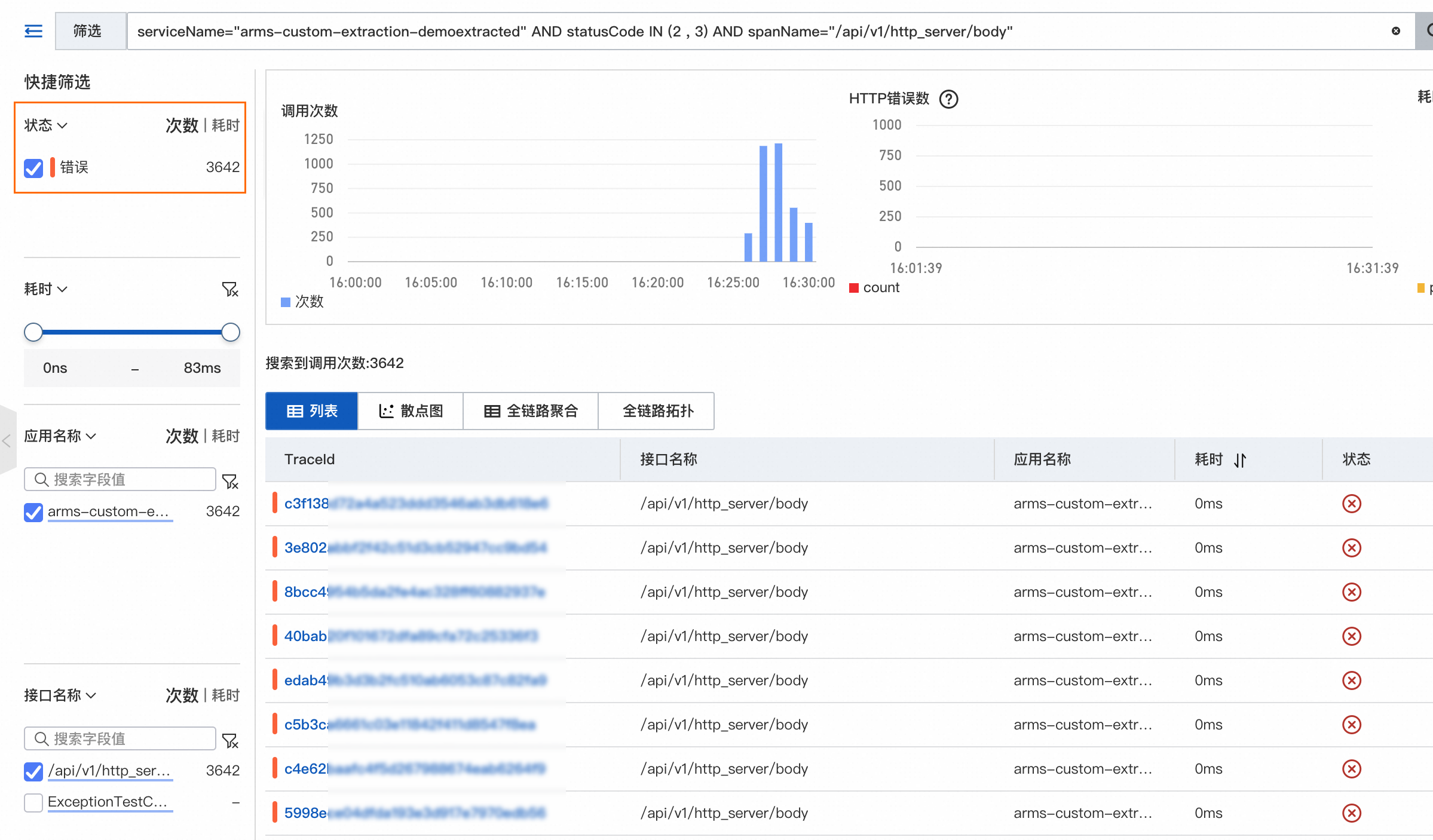
Task: Focus the 应用名称 搜索字段值 search box
Action: tap(120, 480)
